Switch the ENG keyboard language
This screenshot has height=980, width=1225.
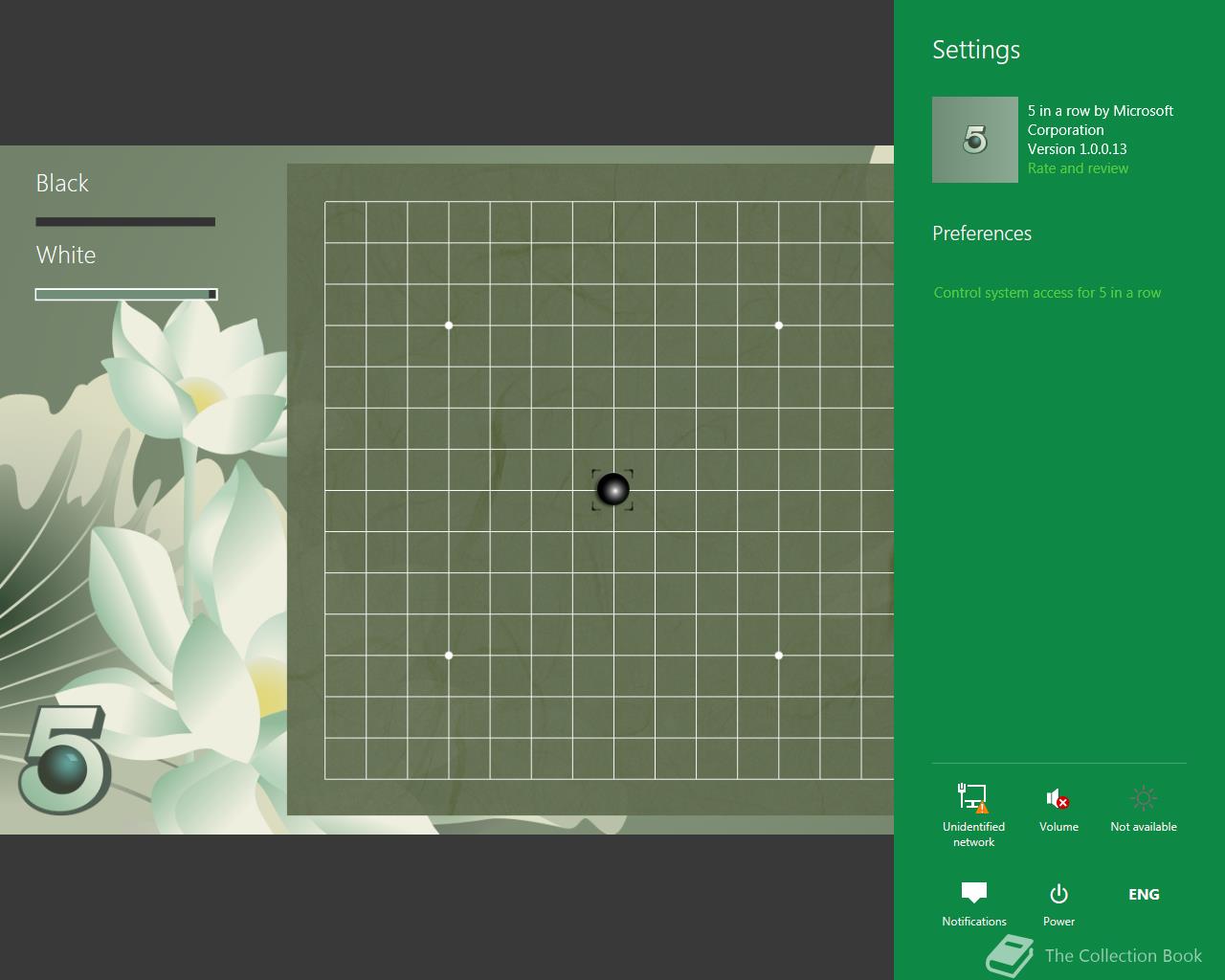click(x=1144, y=894)
